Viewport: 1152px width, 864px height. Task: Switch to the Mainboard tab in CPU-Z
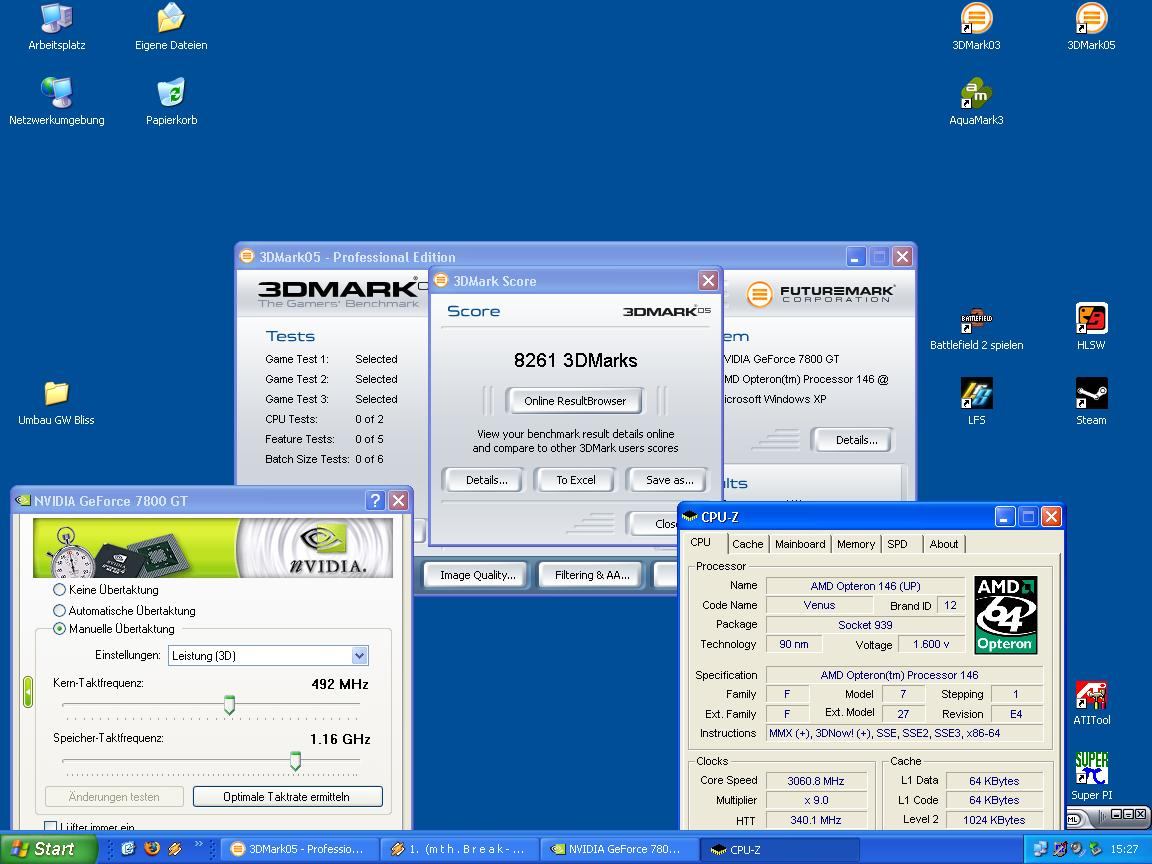799,544
